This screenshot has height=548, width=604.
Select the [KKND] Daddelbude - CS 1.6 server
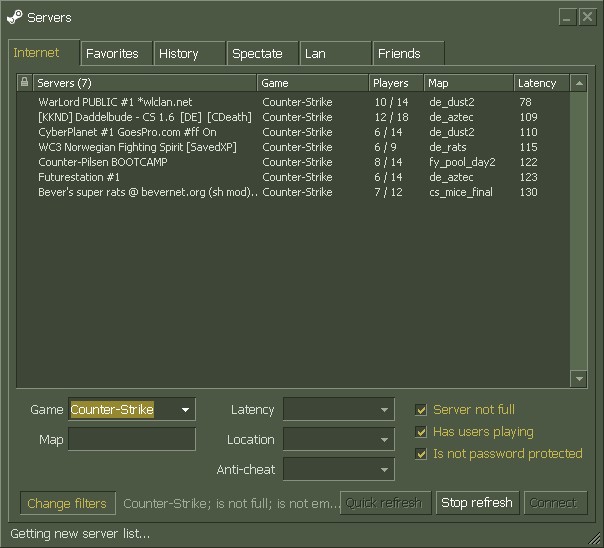(x=293, y=117)
